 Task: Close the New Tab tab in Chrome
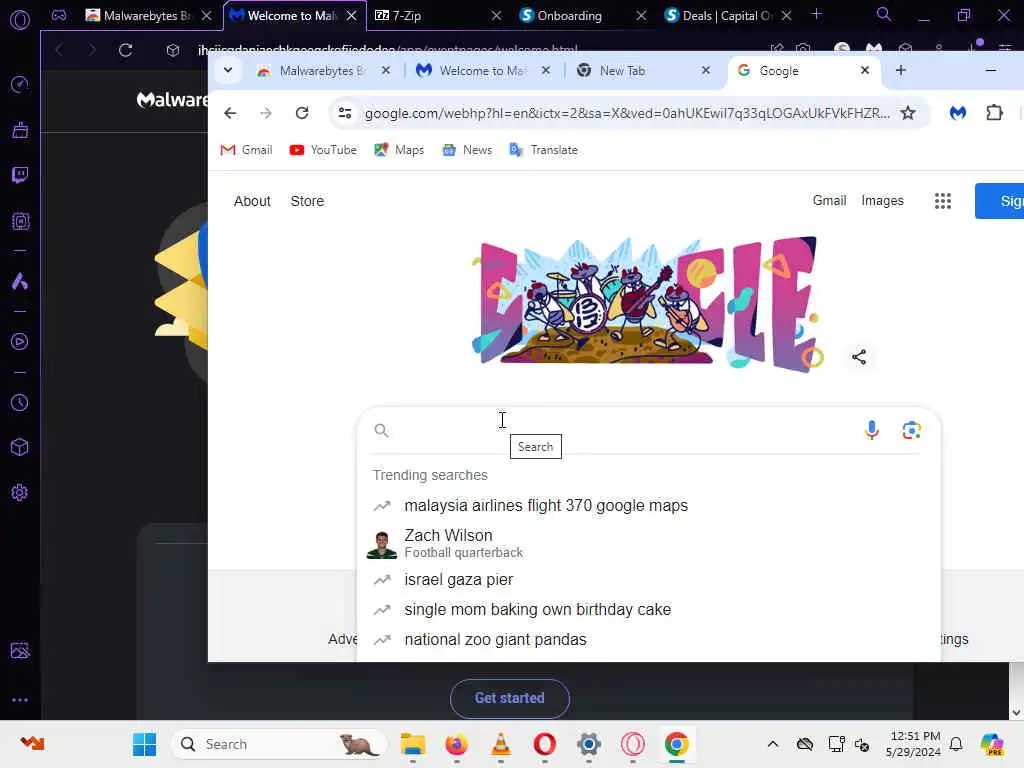[705, 71]
